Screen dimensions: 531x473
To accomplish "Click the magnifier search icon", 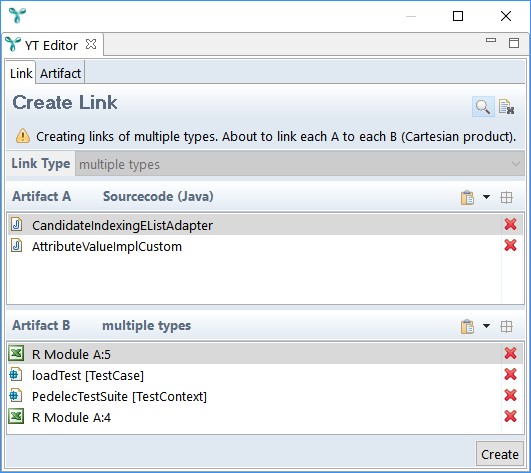I will click(x=483, y=107).
